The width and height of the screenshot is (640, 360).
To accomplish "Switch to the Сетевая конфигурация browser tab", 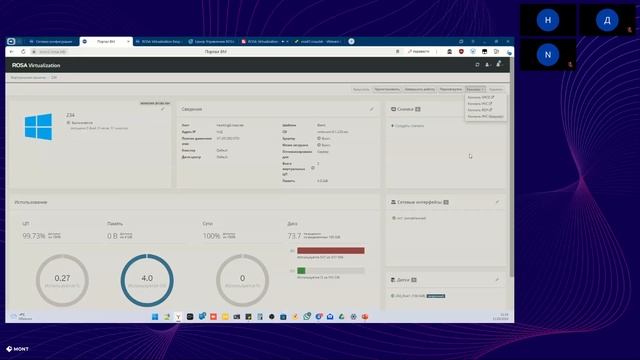I will coord(51,41).
